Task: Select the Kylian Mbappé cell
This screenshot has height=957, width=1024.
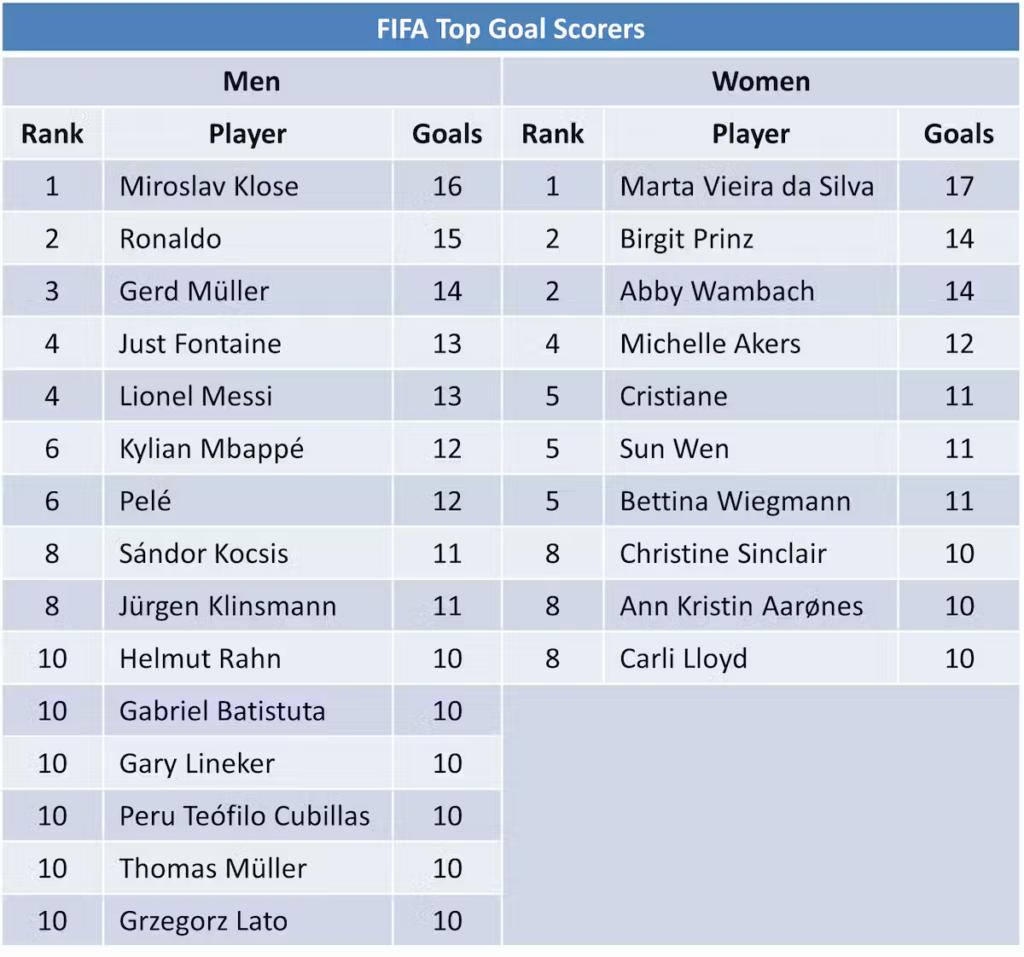Action: [x=211, y=449]
